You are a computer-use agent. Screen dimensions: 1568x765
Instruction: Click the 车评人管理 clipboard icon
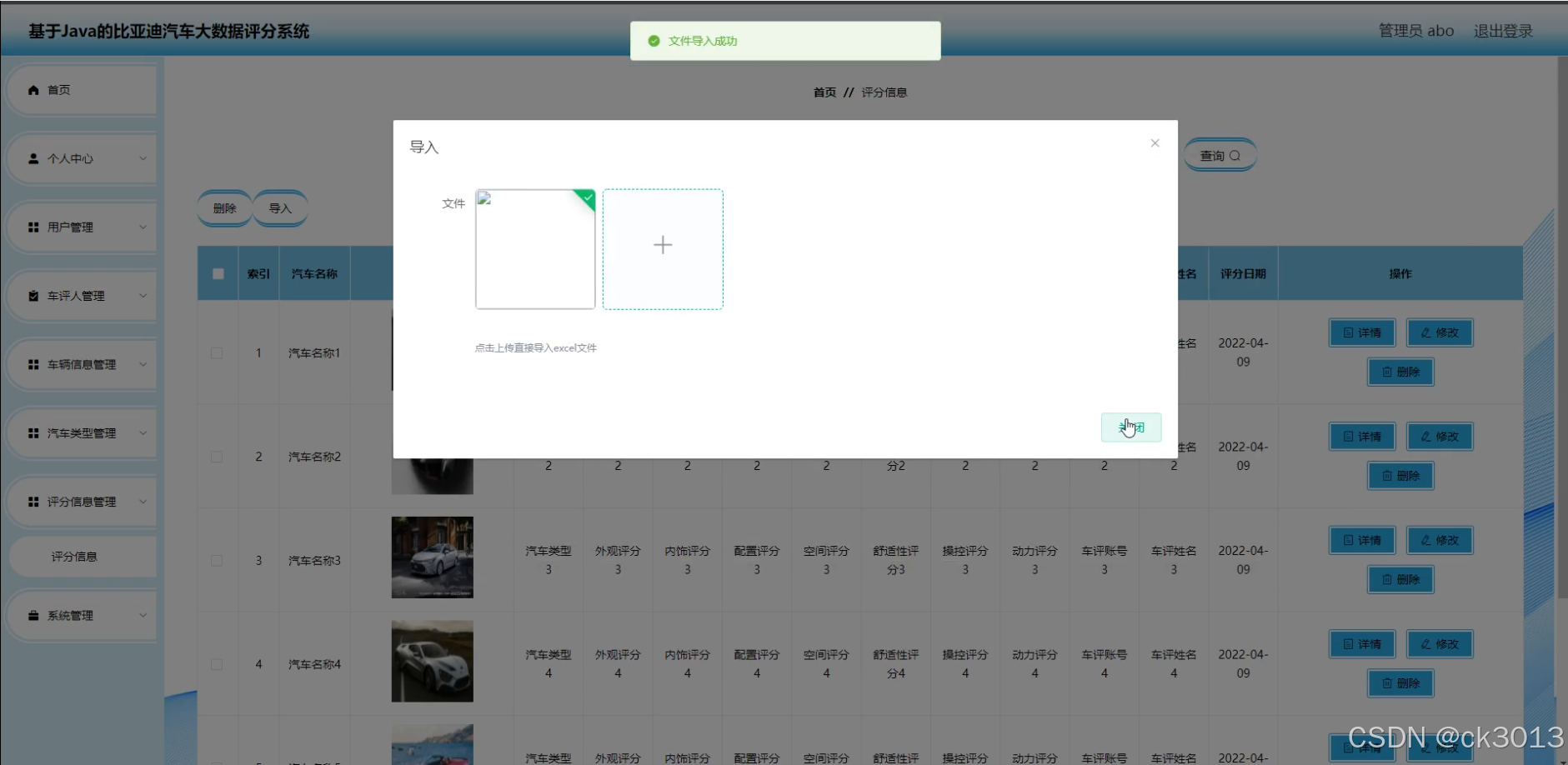pos(33,296)
